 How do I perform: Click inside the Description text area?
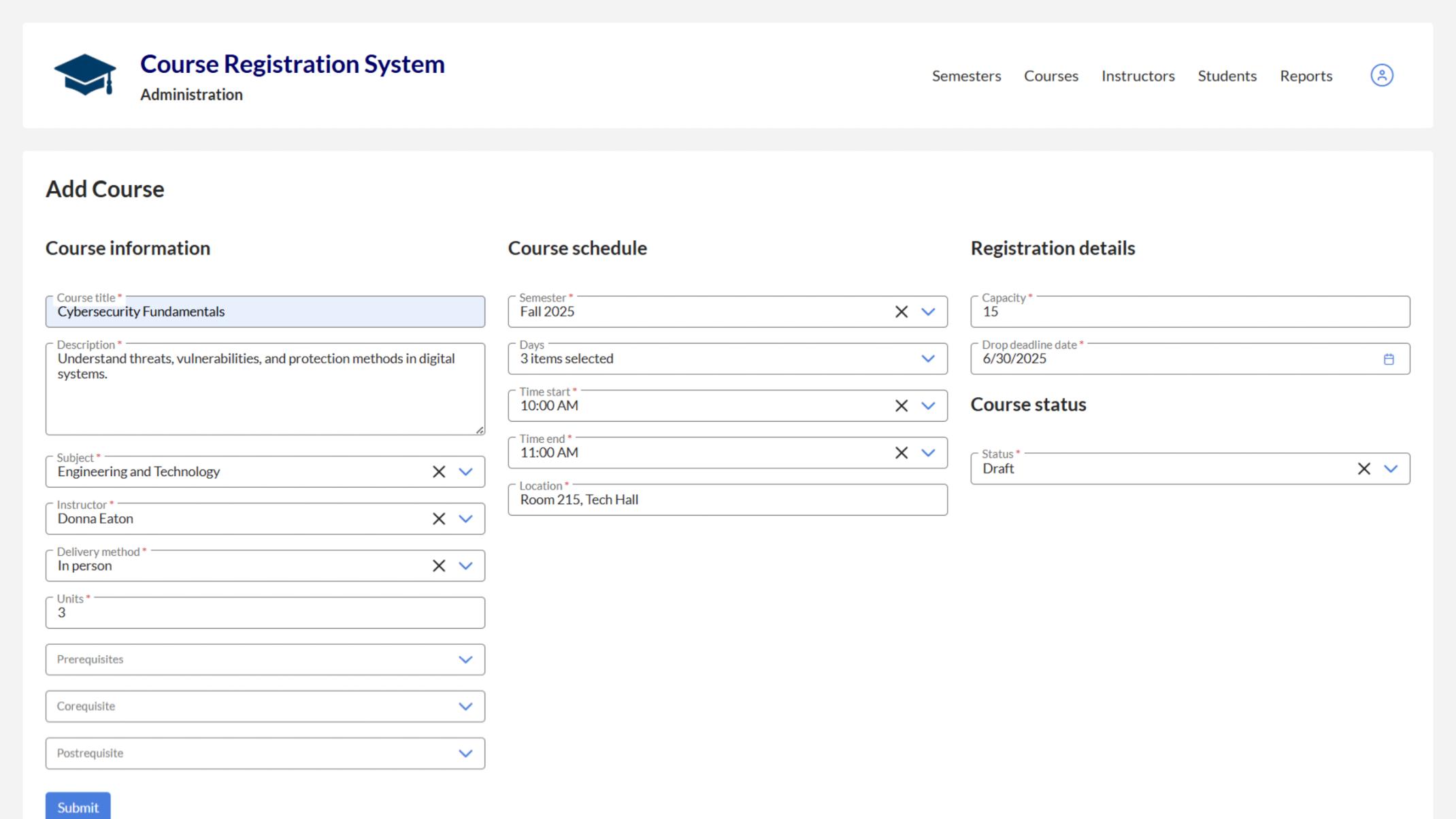click(x=265, y=389)
